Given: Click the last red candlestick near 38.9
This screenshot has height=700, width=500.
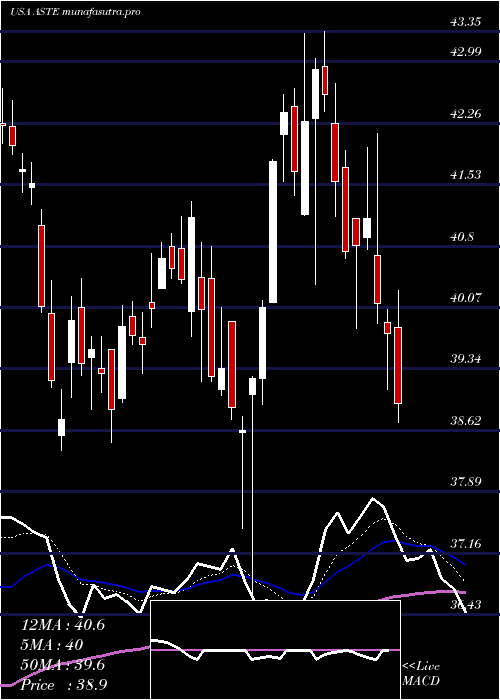Looking at the screenshot, I should click(x=398, y=365).
